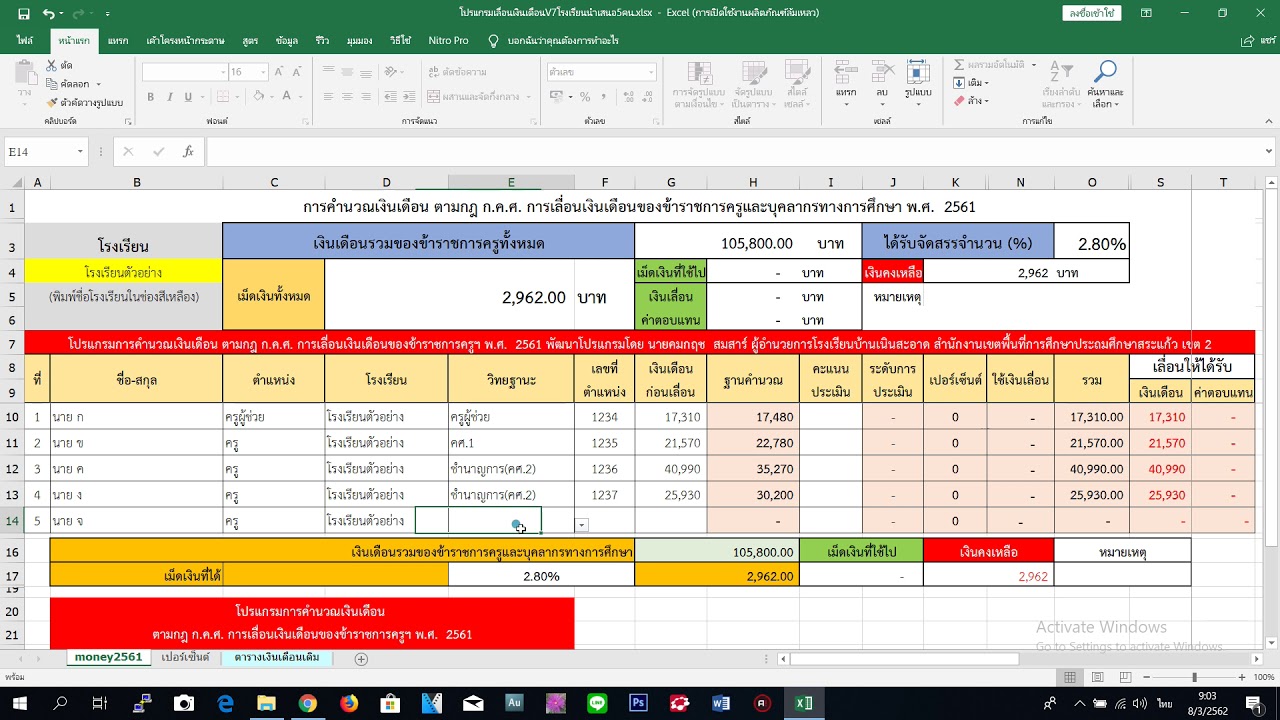
Task: Open number format dropdown
Action: coord(651,72)
